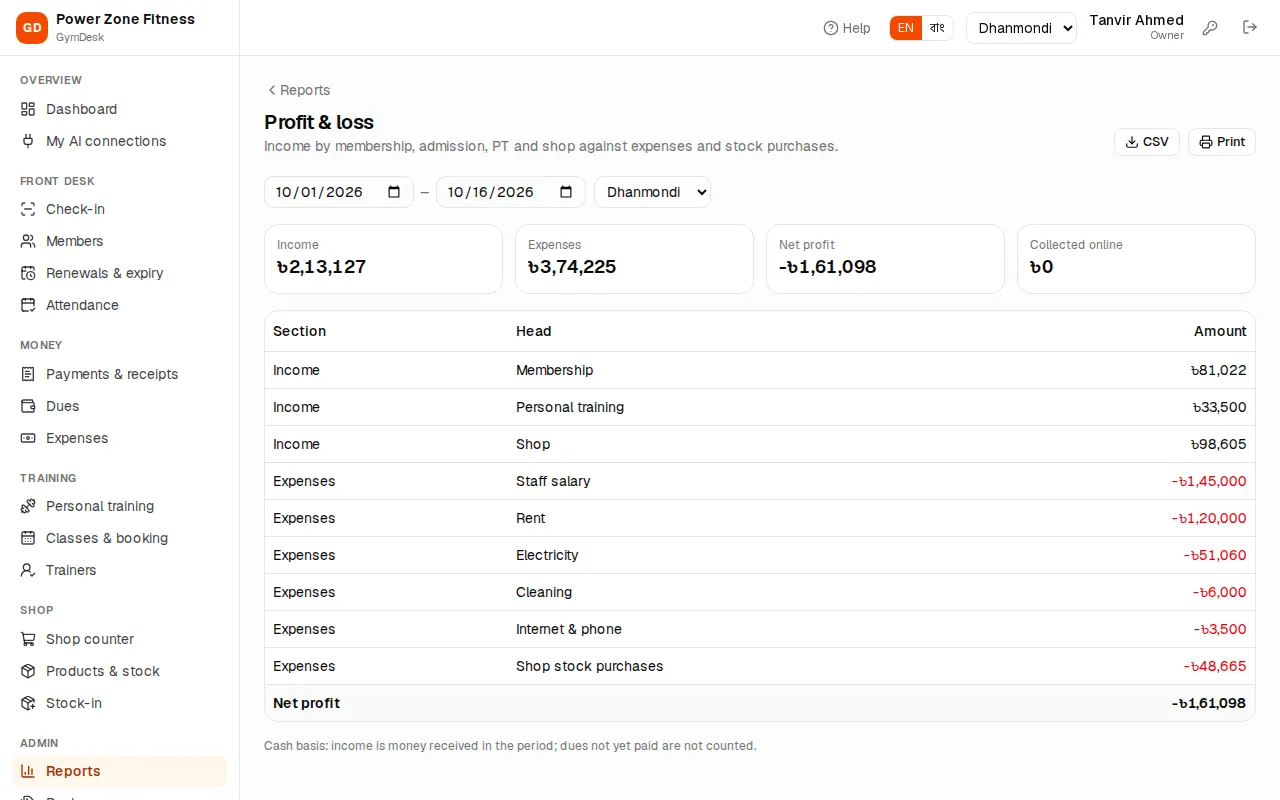Open the branch dropdown in the header
The width and height of the screenshot is (1280, 800).
[x=1021, y=28]
